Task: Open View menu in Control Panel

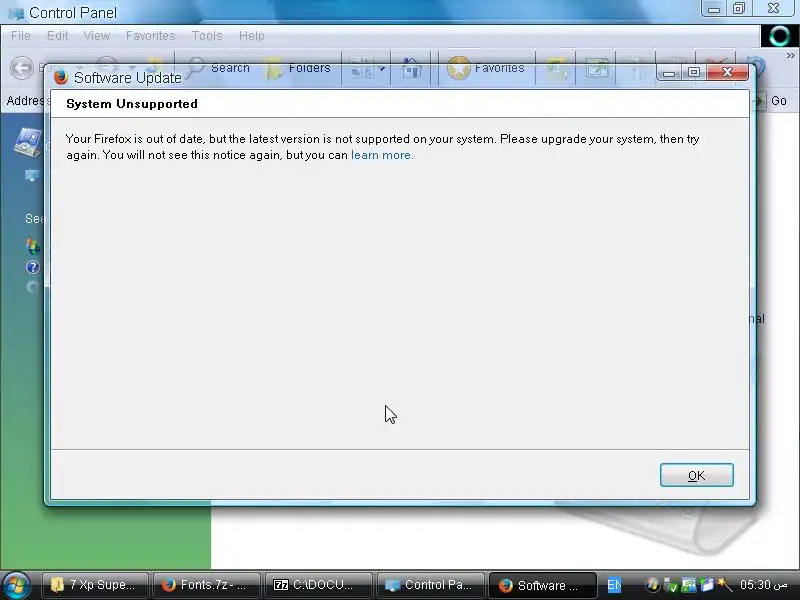Action: 97,36
